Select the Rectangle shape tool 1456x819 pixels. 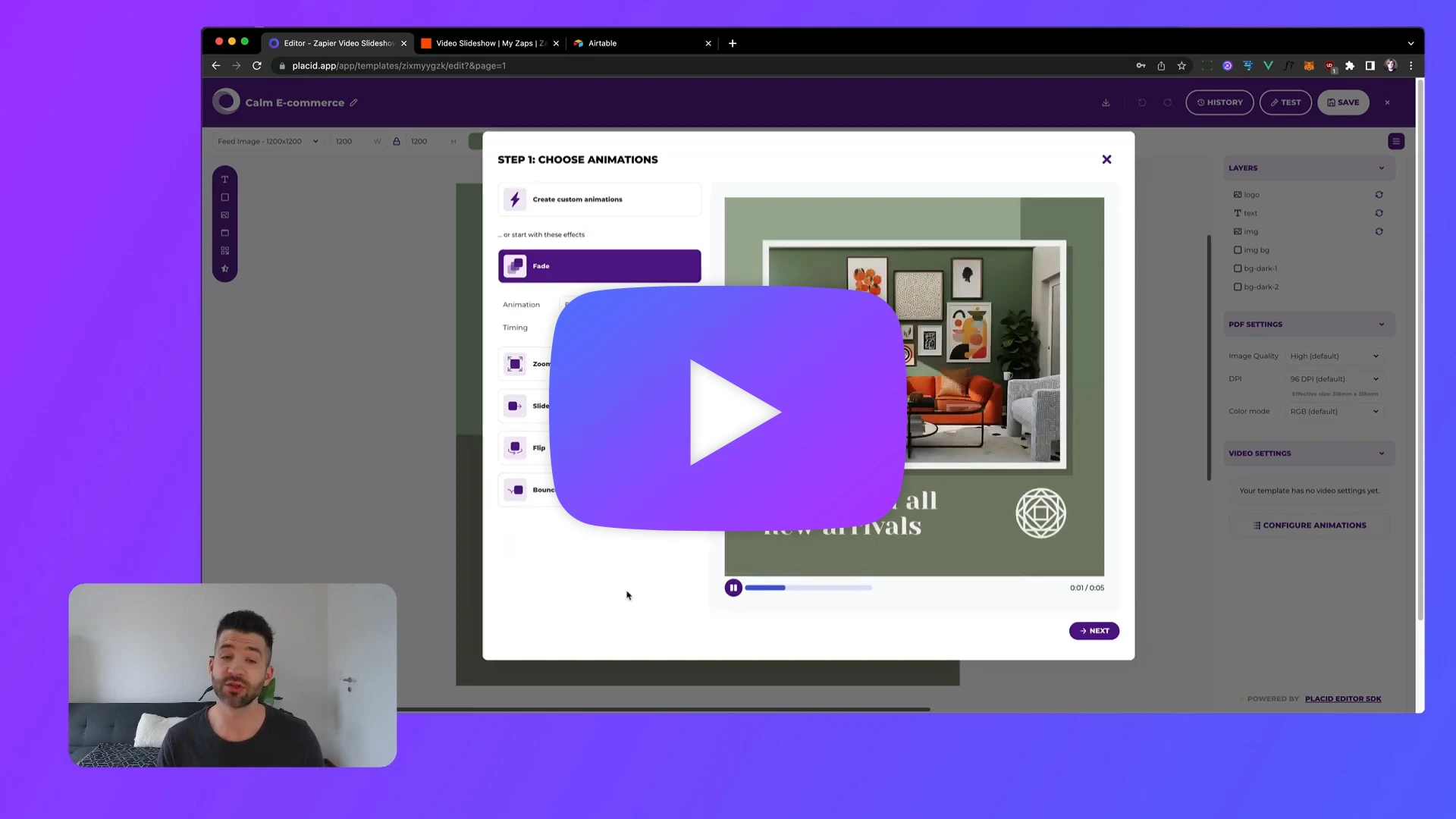[x=224, y=197]
